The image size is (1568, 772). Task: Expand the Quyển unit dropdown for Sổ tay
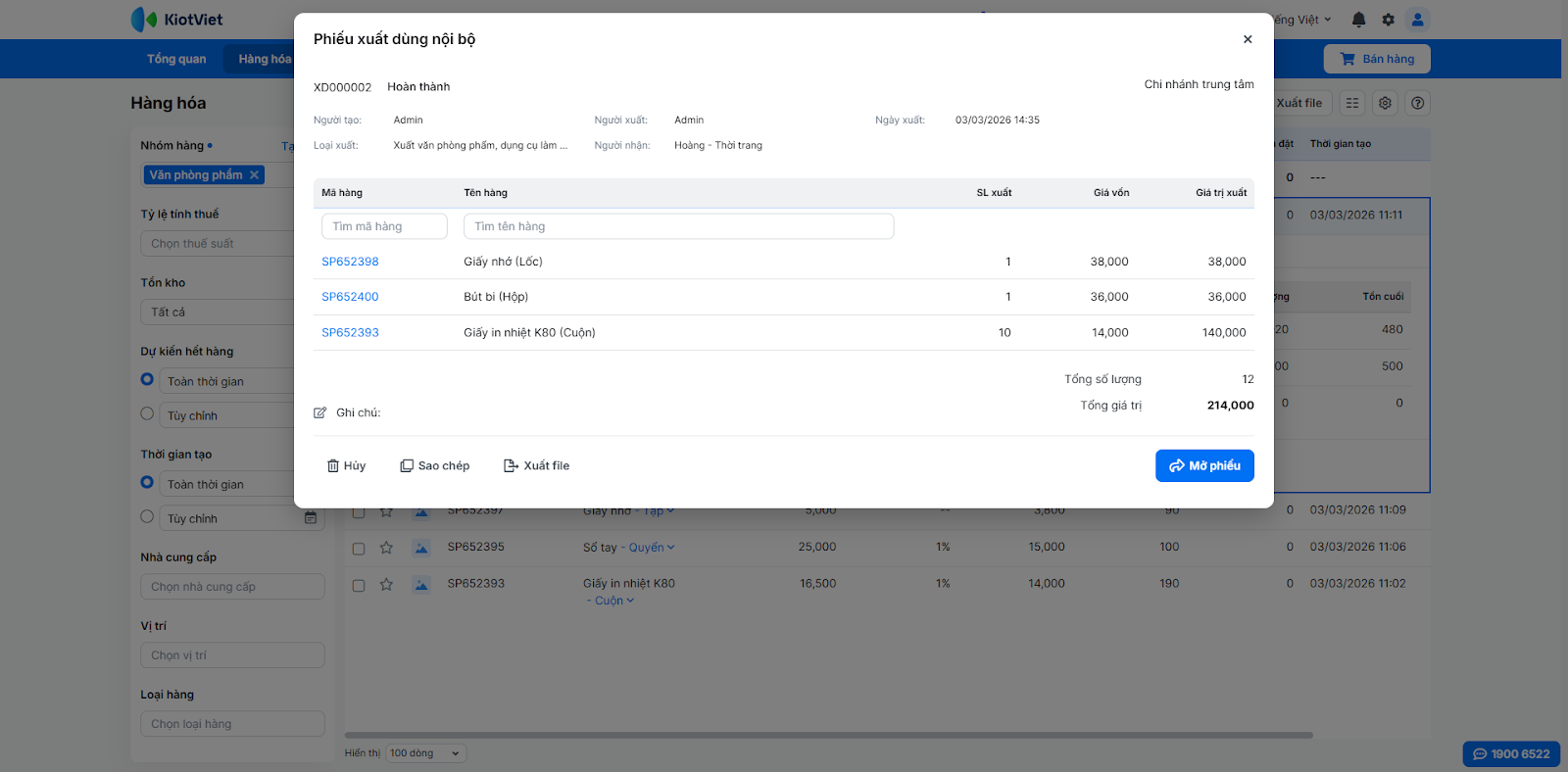tap(652, 548)
